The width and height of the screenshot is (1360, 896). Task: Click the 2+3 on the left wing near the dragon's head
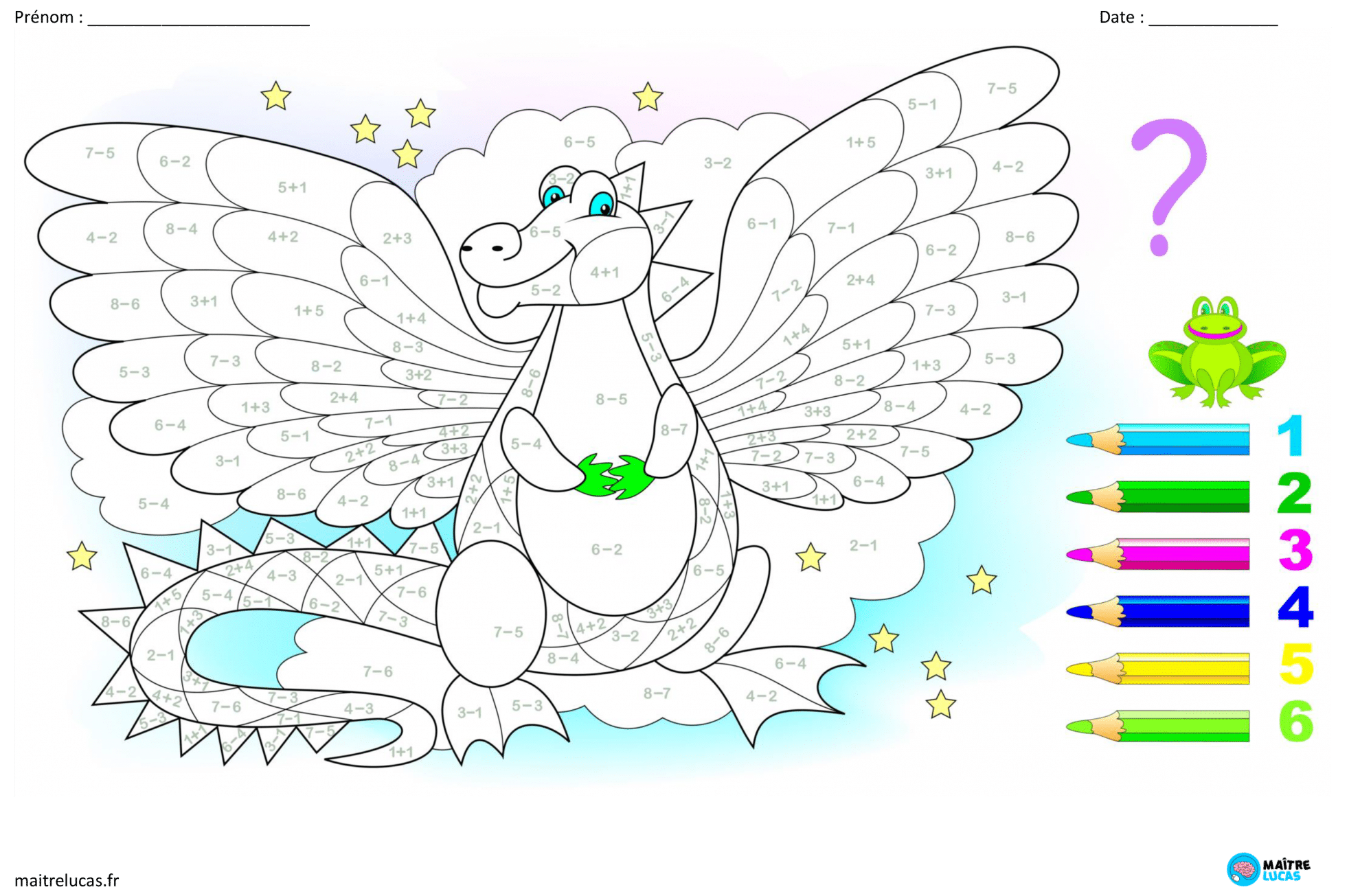(397, 238)
